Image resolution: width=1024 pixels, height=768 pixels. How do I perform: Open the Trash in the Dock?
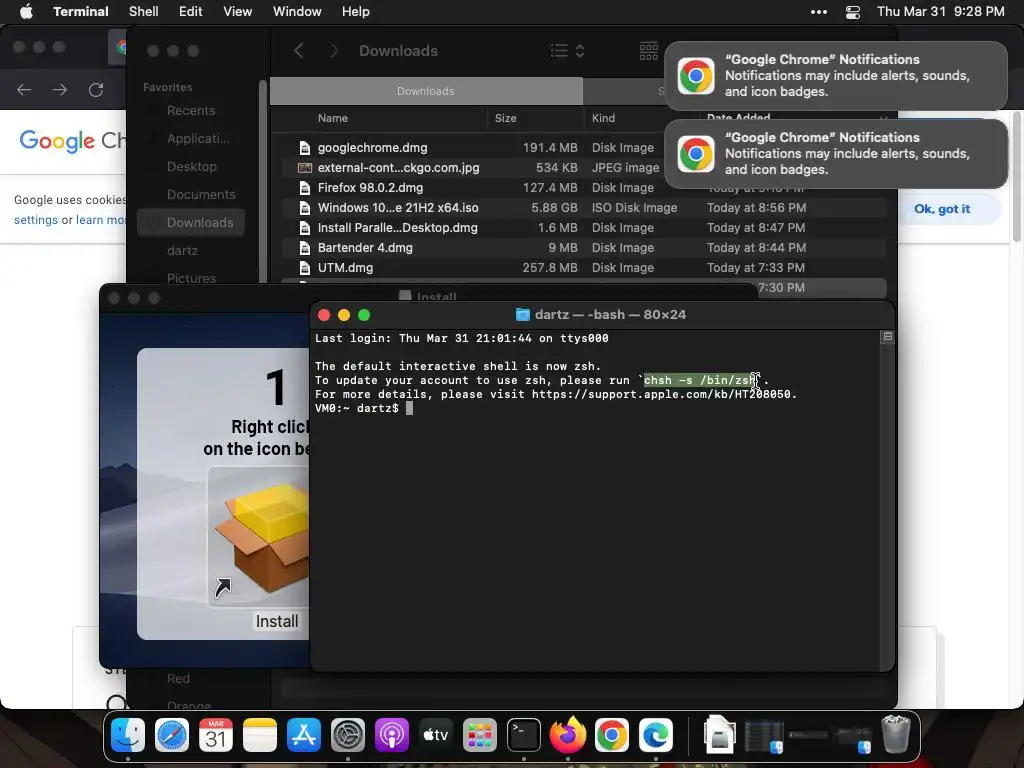[895, 735]
